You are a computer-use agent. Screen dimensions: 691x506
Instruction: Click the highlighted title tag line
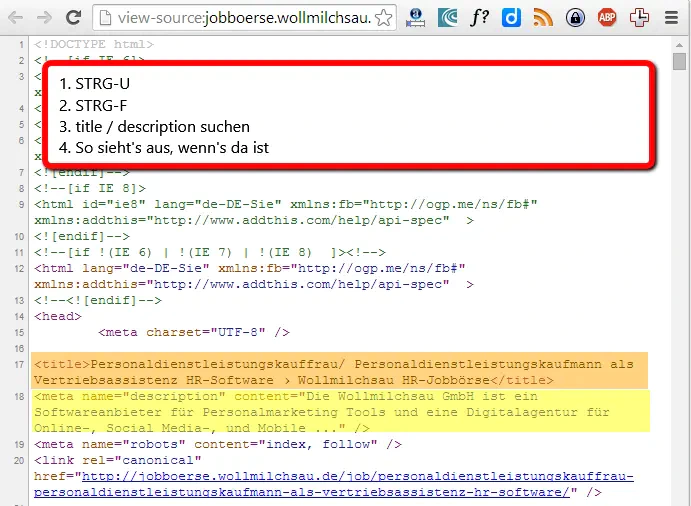[x=339, y=371]
